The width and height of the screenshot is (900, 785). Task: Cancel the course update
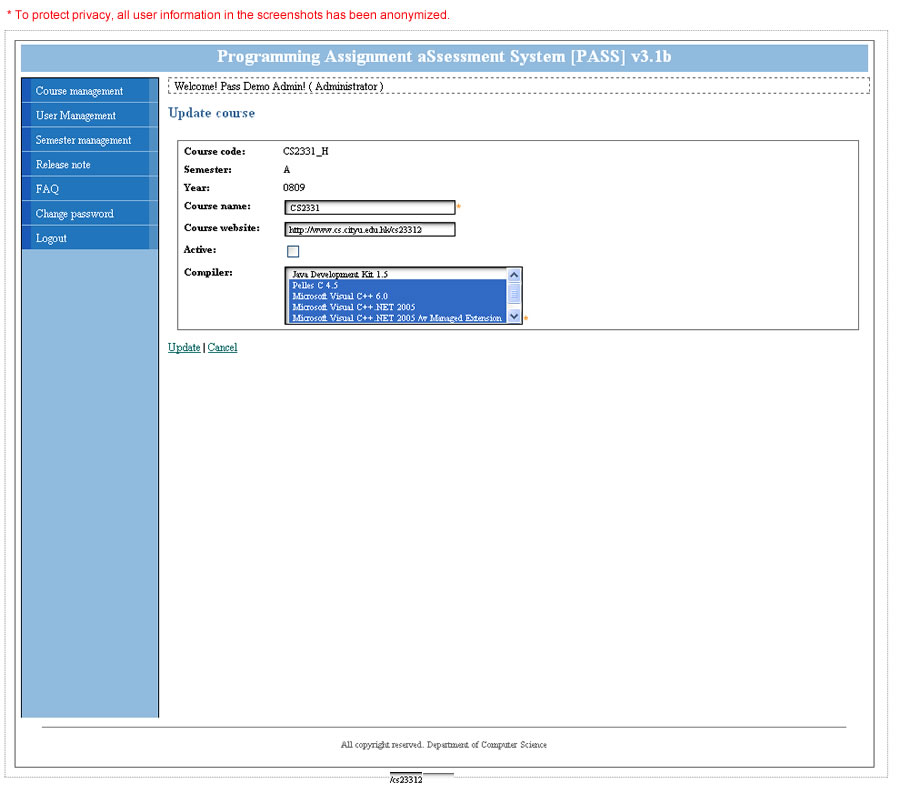223,348
